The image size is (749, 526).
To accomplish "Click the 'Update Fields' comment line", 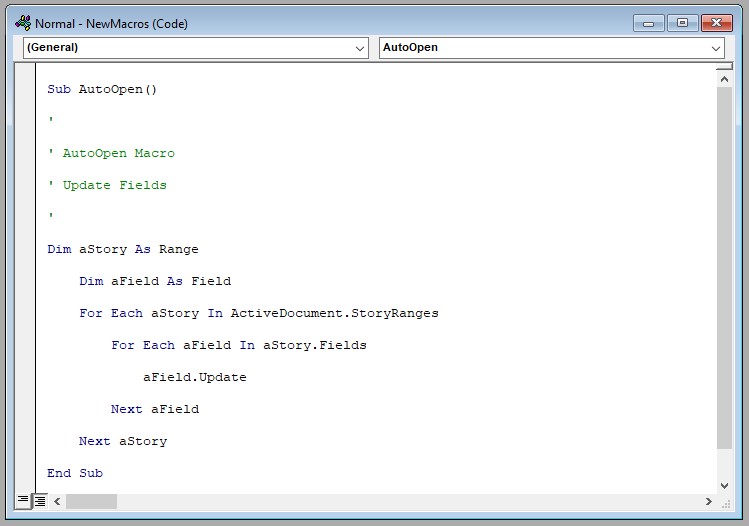I will pos(107,185).
